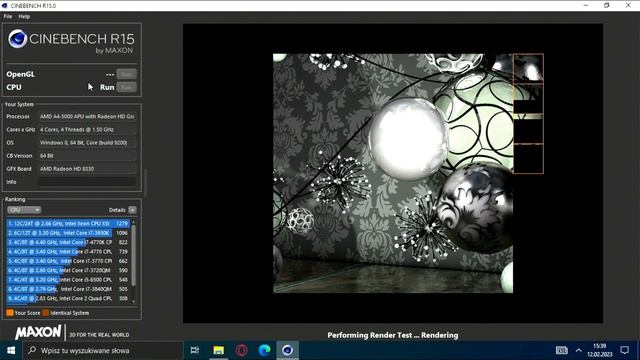
Task: Click ranking scrollbar down arrow
Action: (133, 302)
